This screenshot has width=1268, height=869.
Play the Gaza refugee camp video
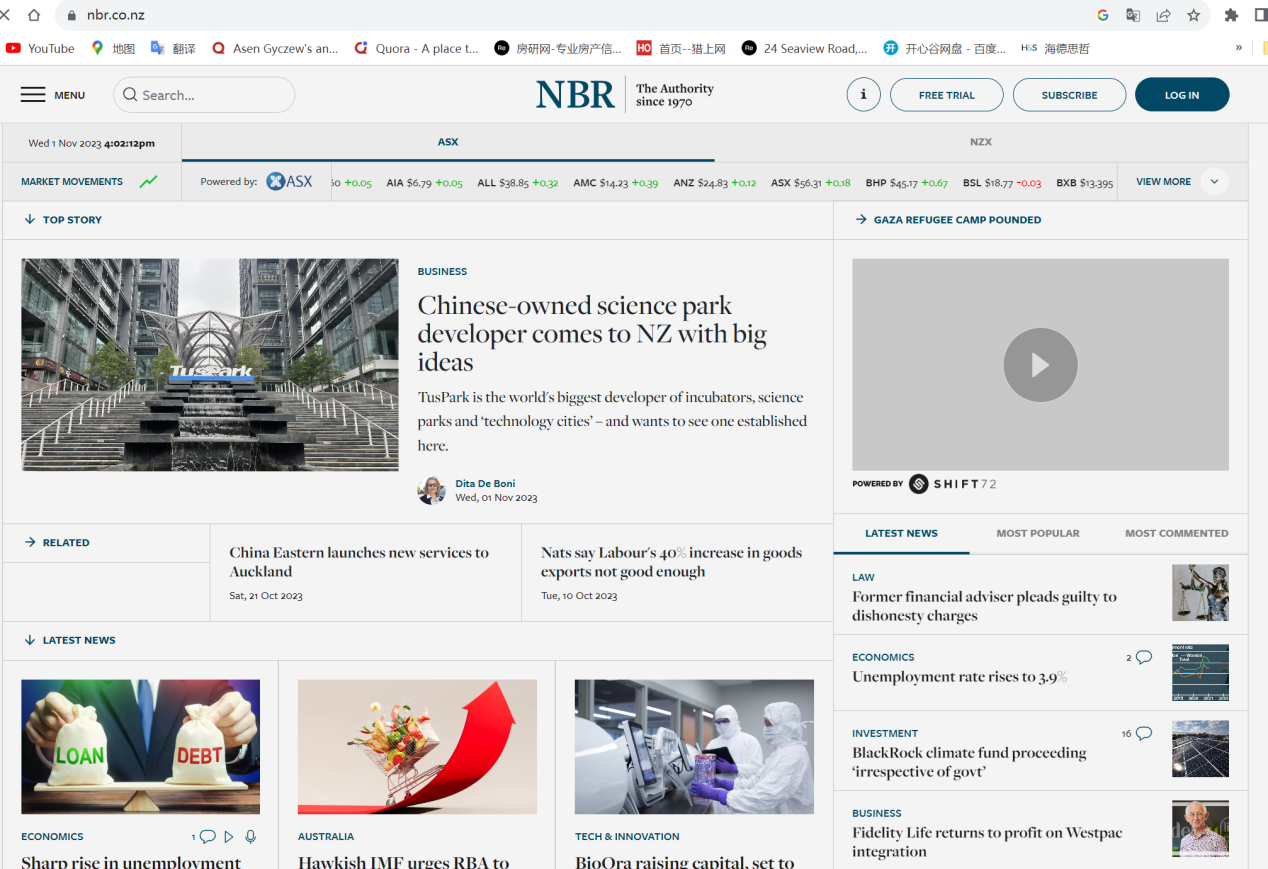1040,365
